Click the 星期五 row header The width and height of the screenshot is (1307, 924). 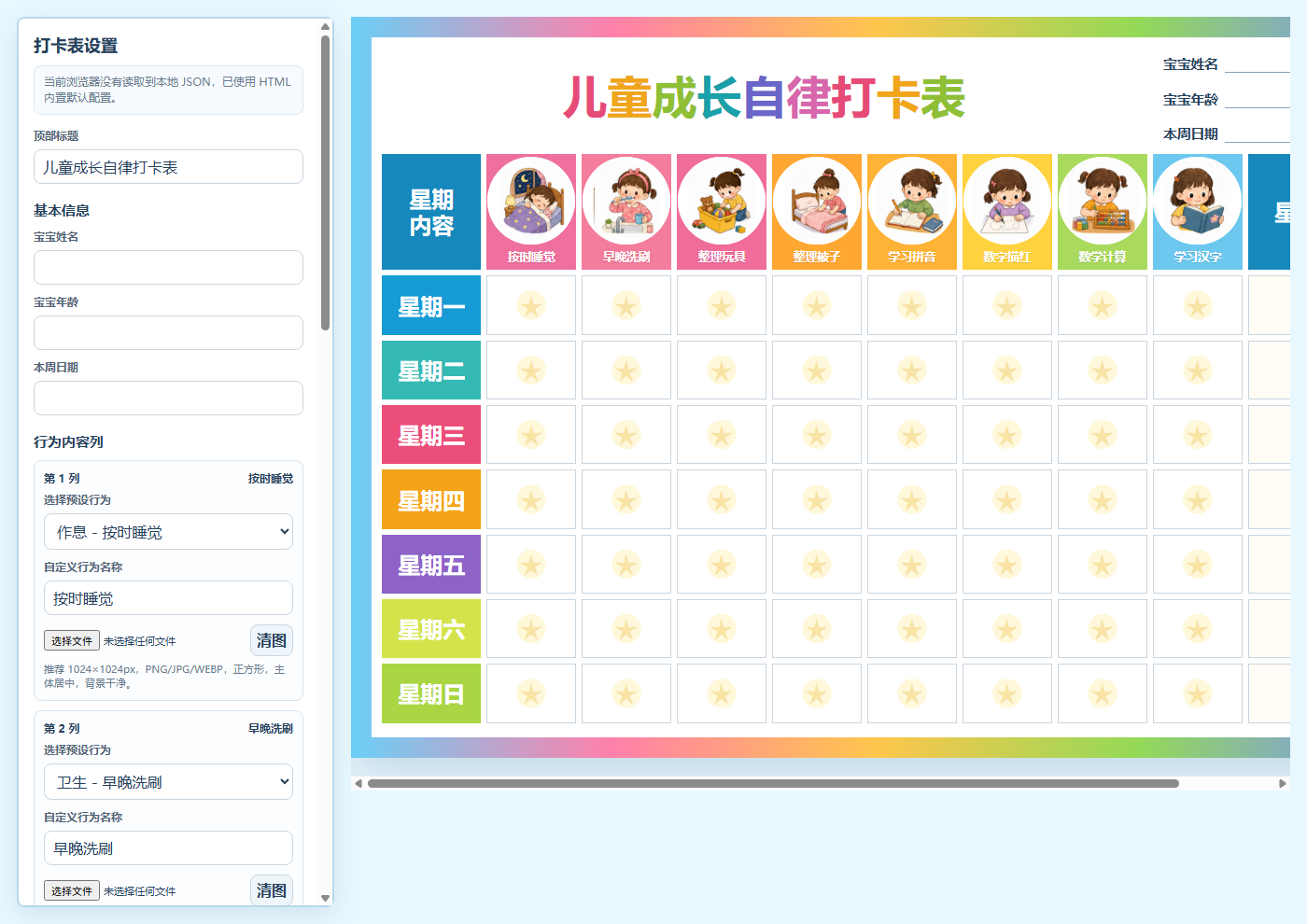tap(431, 565)
